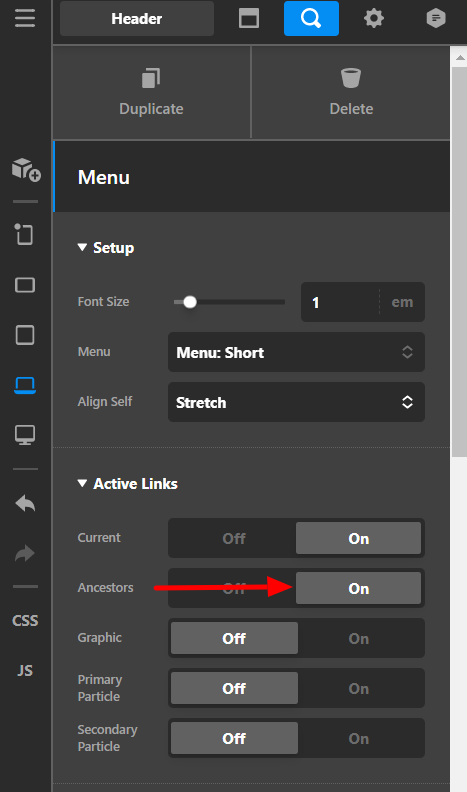Click the add element cube icon
This screenshot has width=467, height=792.
[26, 169]
